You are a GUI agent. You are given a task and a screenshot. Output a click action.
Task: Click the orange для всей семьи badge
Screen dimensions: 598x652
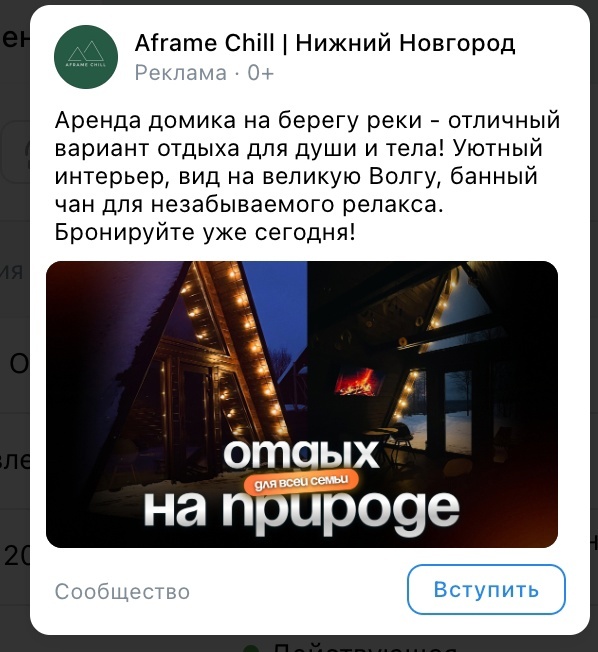pyautogui.click(x=301, y=482)
